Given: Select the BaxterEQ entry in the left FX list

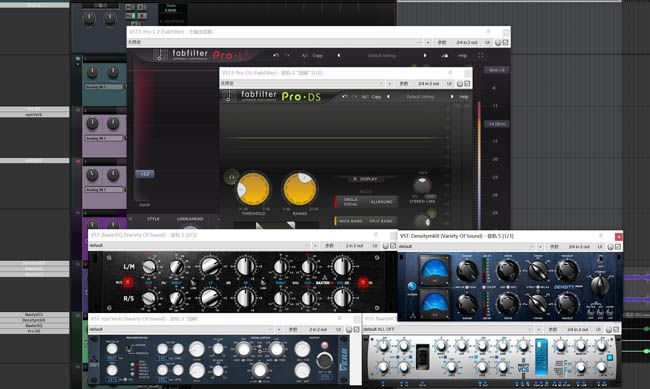Looking at the screenshot, I should click(34, 326).
